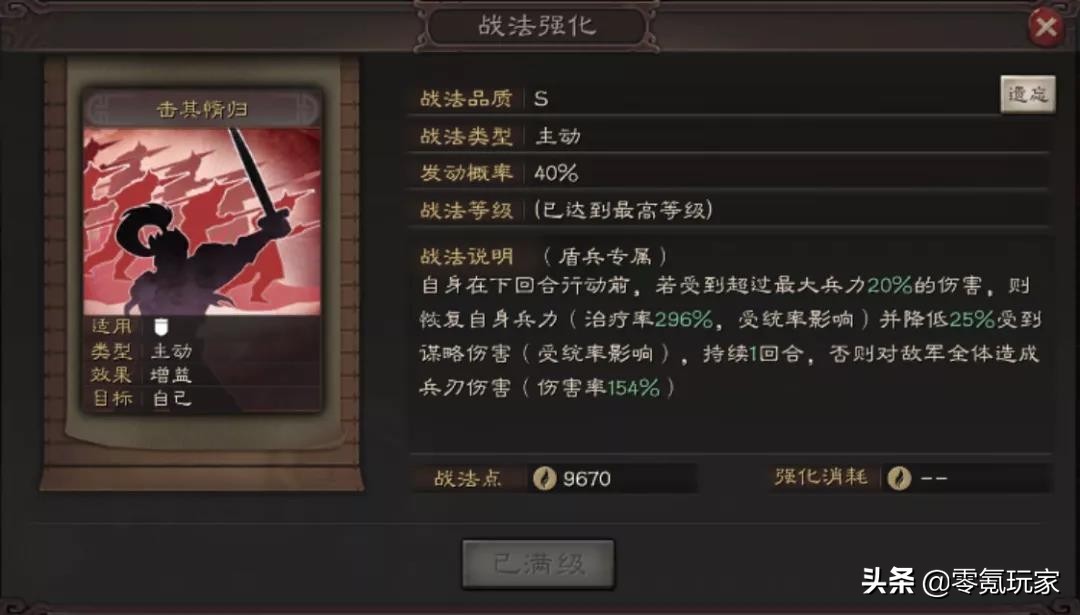
Task: Click the 强化消耗 cost field
Action: coord(966,477)
